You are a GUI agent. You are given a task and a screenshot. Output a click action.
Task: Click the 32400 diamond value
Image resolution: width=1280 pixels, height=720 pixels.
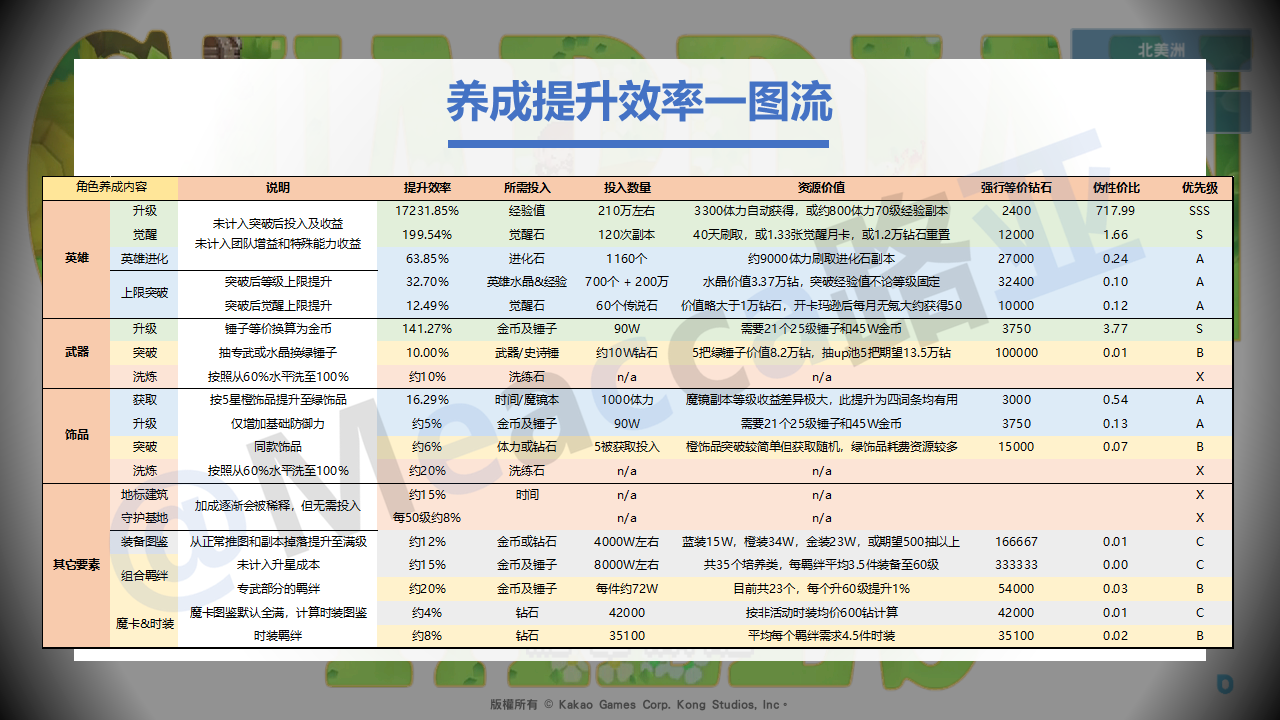coord(1016,282)
